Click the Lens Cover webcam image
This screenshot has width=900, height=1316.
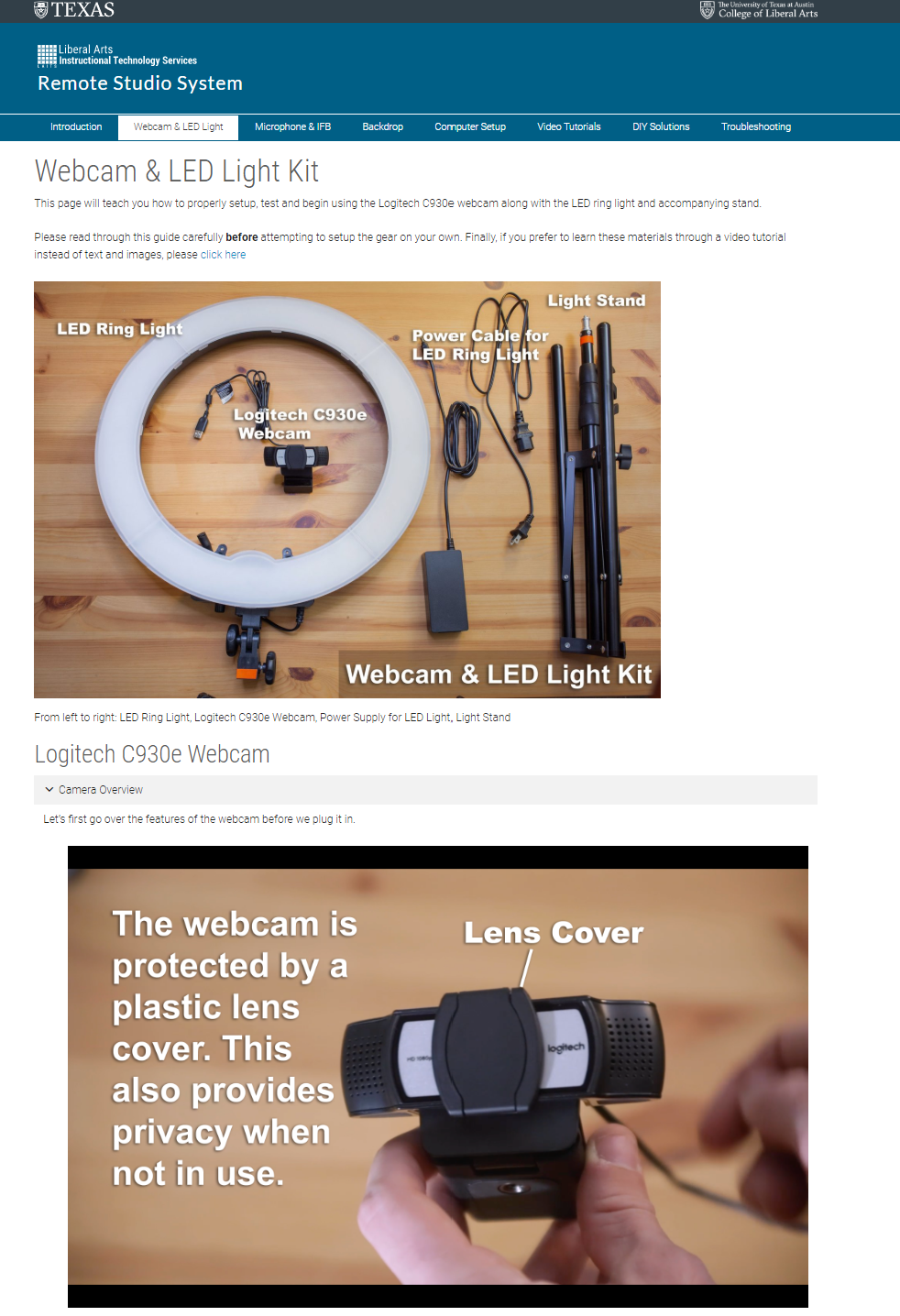(x=438, y=1077)
